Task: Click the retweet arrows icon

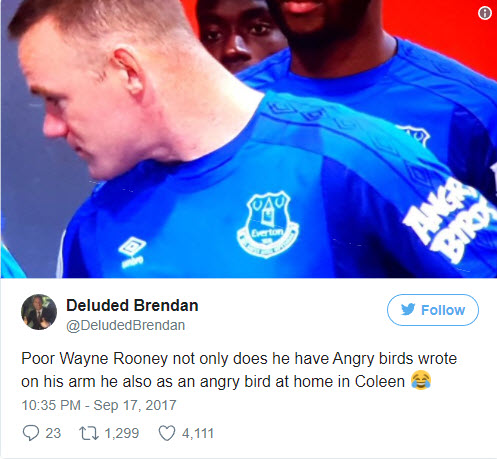Action: 89,433
